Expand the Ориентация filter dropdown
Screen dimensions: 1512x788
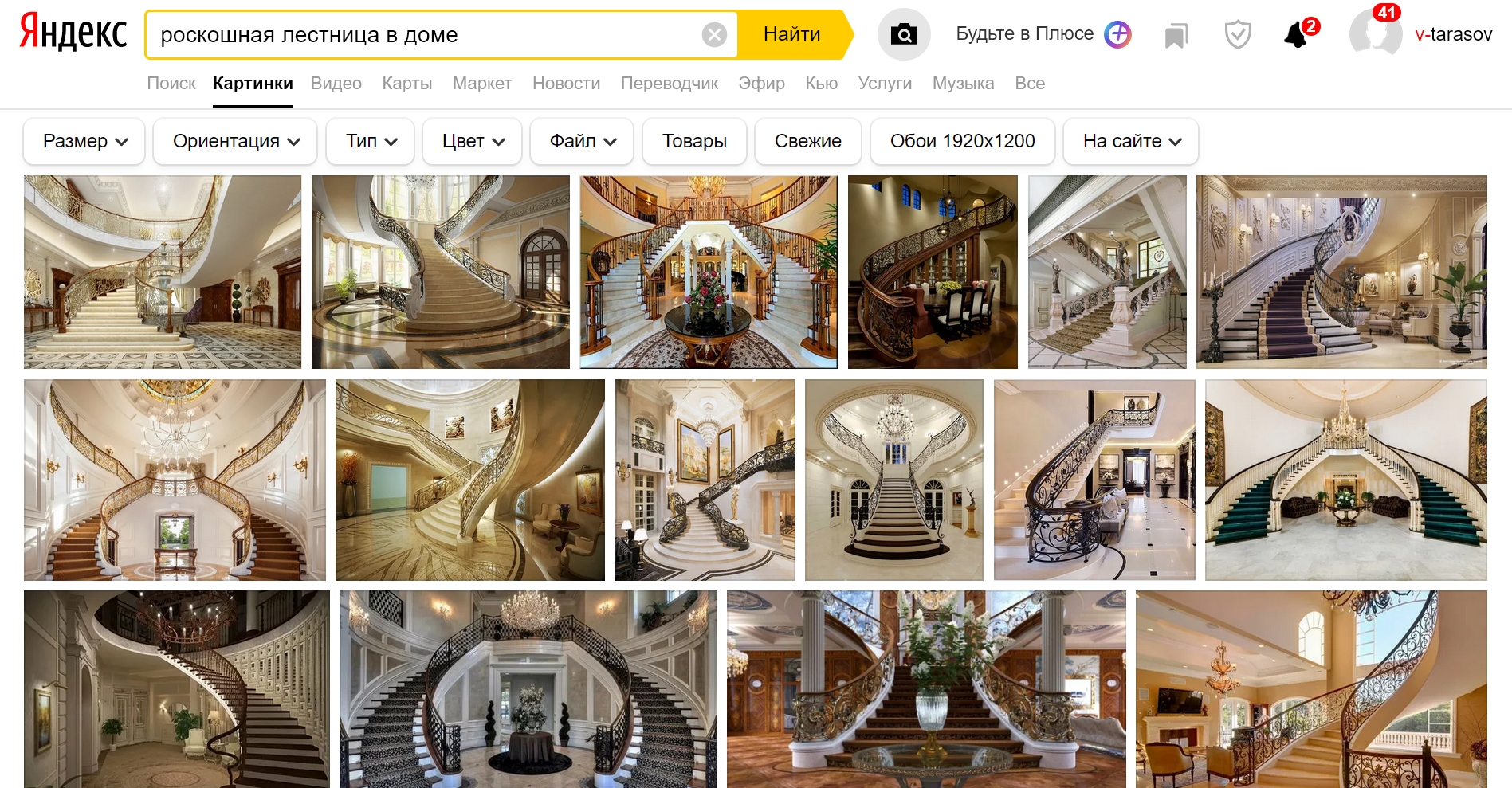(x=235, y=141)
